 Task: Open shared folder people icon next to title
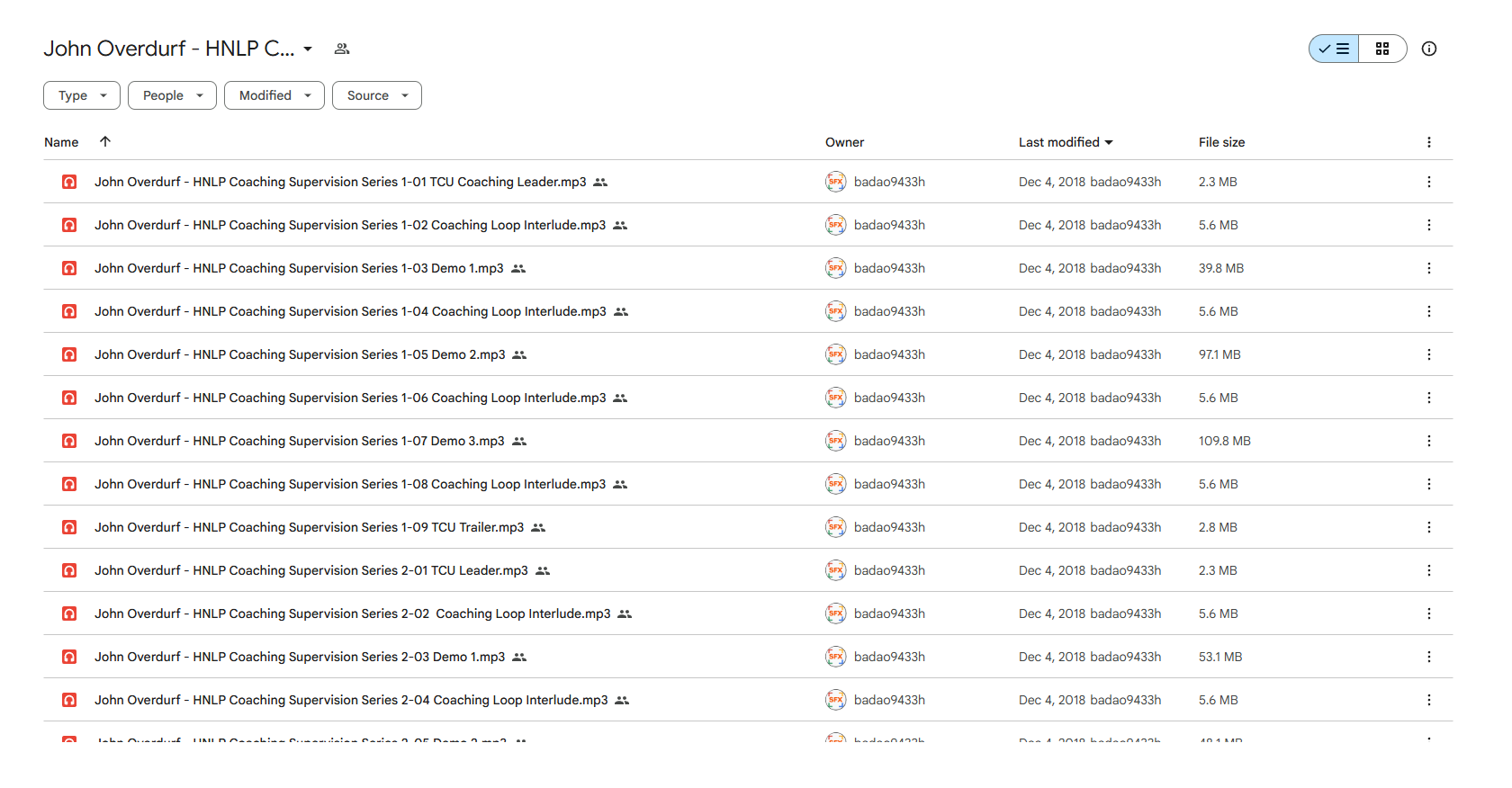[x=342, y=49]
